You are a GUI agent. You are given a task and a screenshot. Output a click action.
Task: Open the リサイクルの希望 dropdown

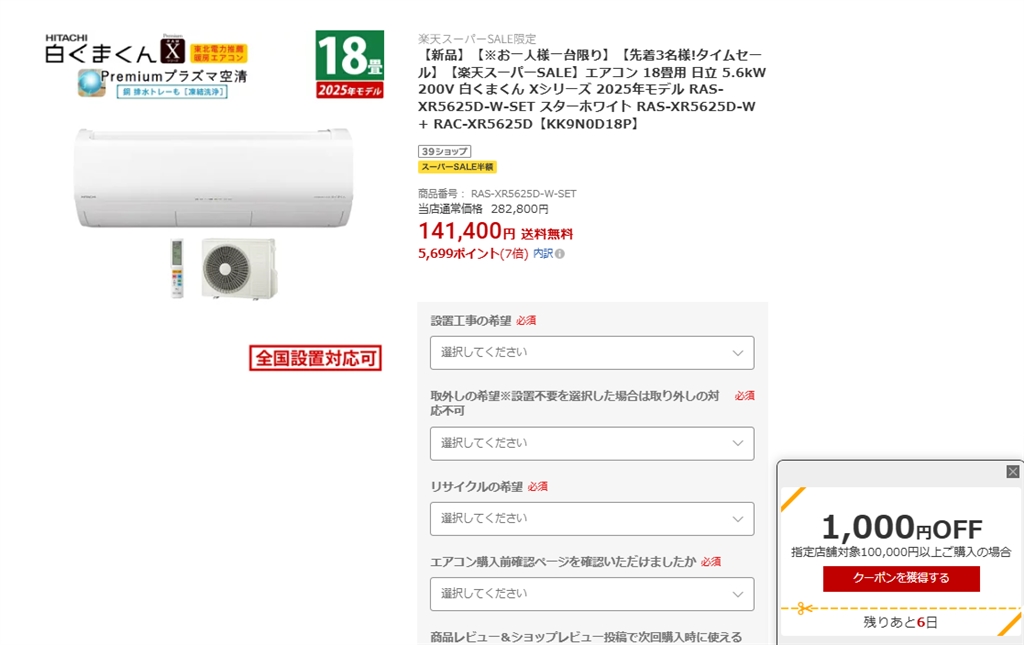coord(592,518)
